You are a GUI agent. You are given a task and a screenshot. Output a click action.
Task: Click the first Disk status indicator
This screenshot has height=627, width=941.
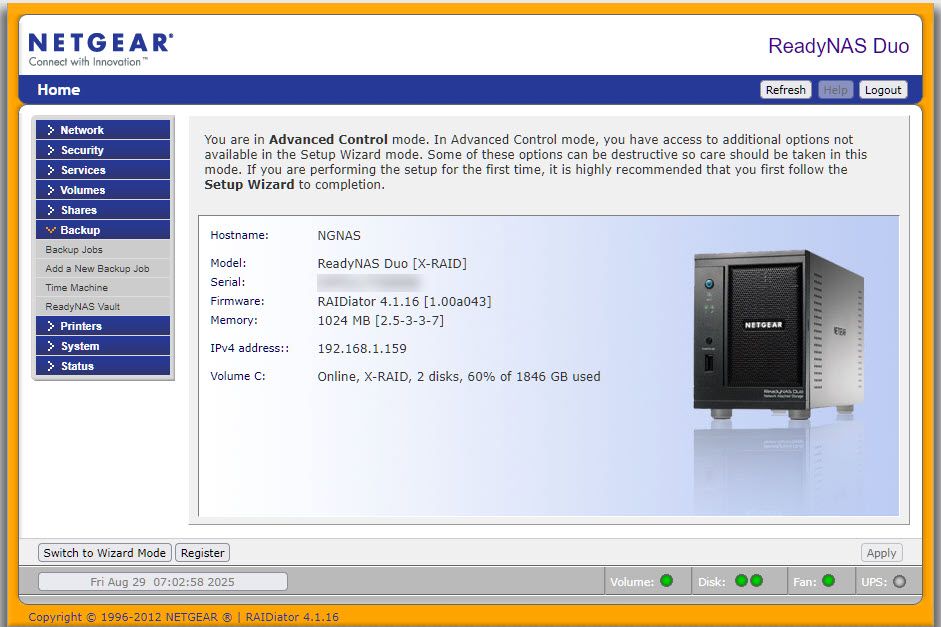tap(741, 581)
